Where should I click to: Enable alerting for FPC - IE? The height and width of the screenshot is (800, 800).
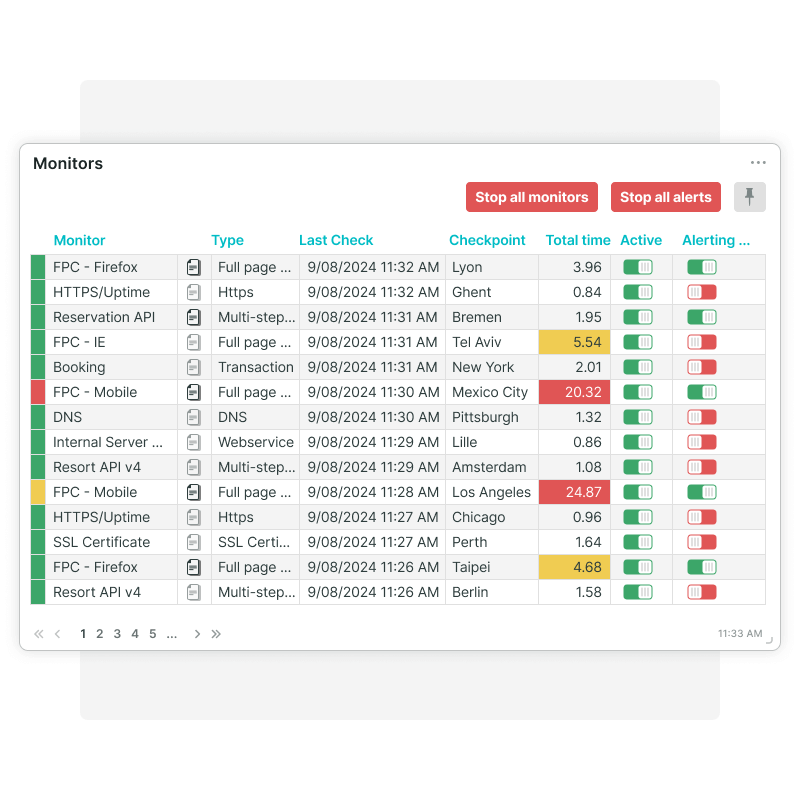702,342
